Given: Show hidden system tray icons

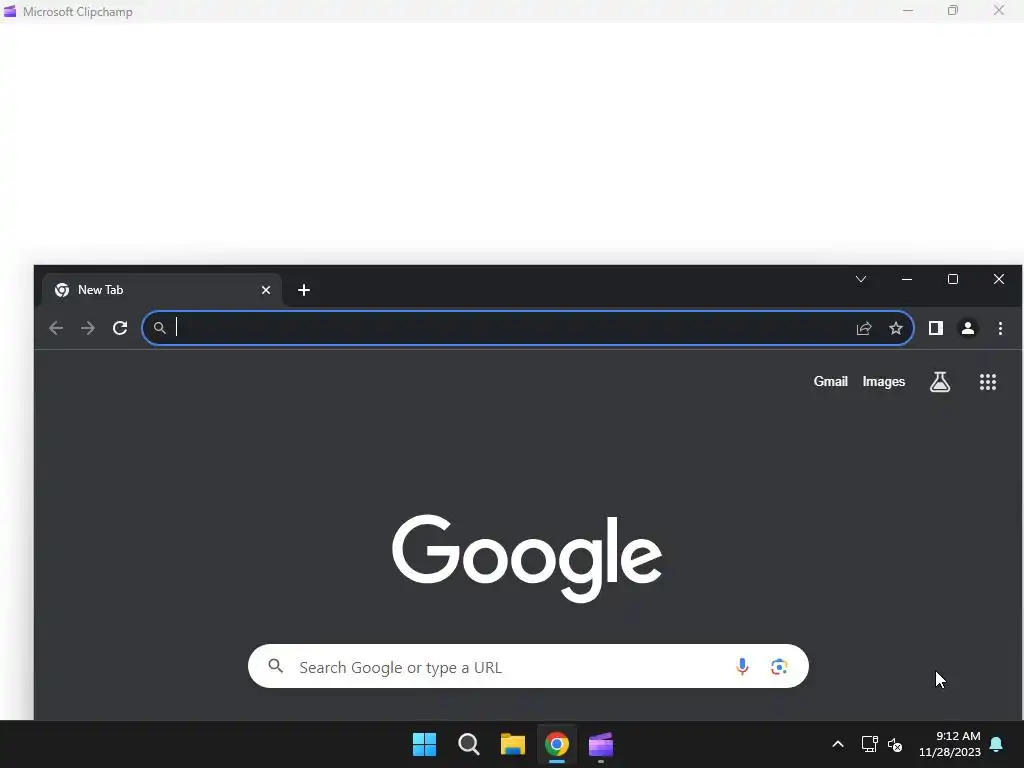Looking at the screenshot, I should [838, 744].
